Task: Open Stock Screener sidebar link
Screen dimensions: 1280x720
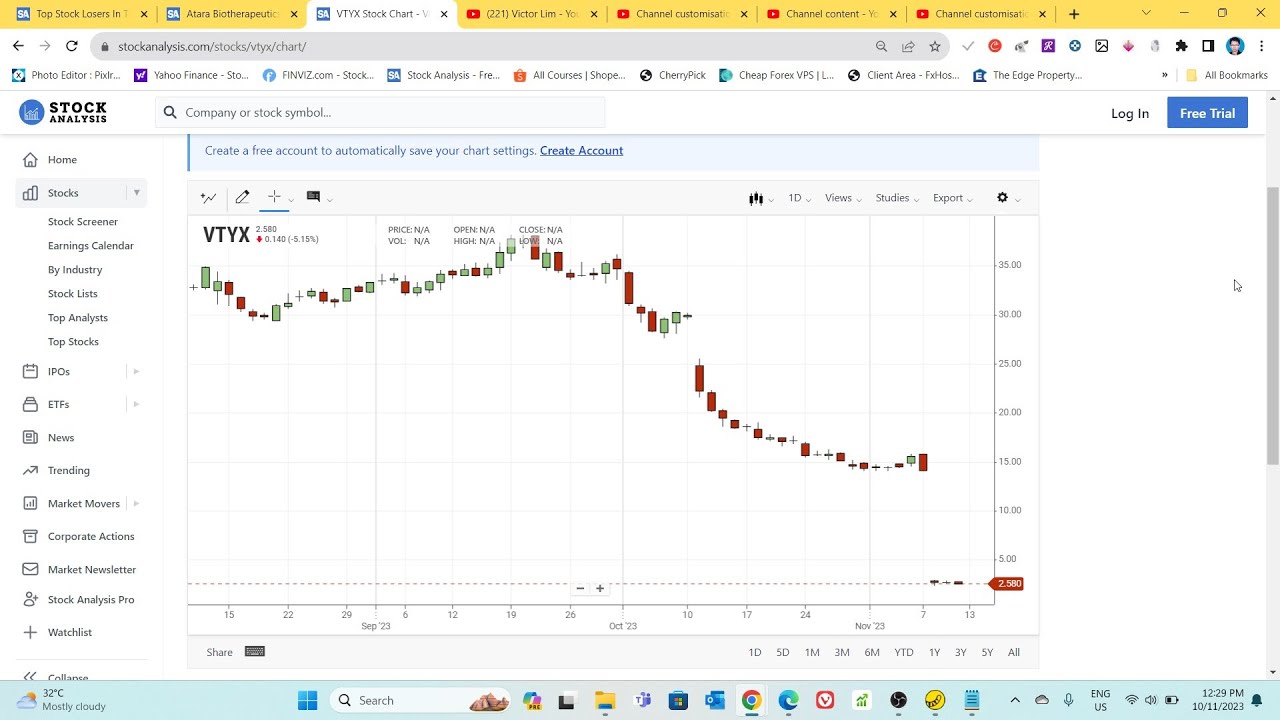Action: click(x=83, y=222)
